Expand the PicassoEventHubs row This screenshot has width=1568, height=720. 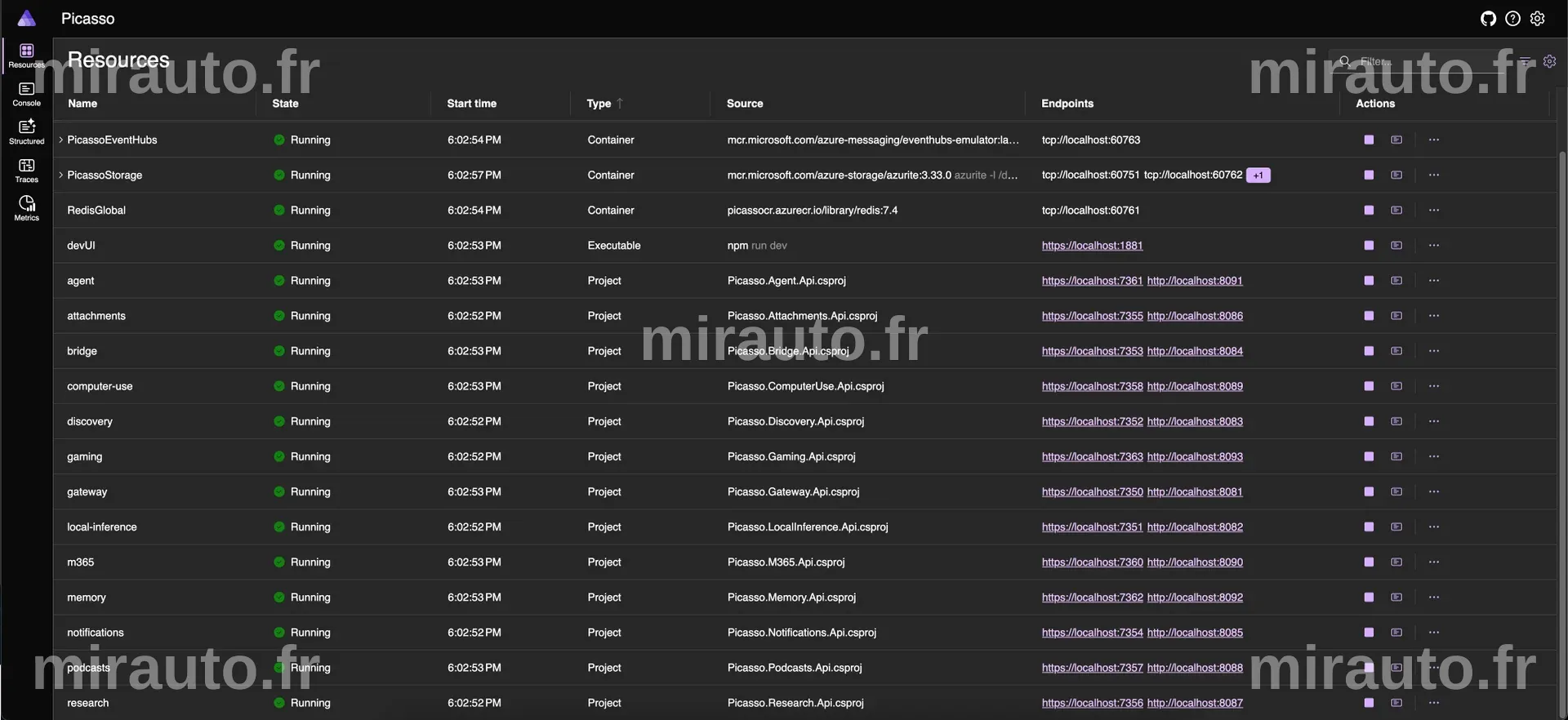pyautogui.click(x=60, y=140)
